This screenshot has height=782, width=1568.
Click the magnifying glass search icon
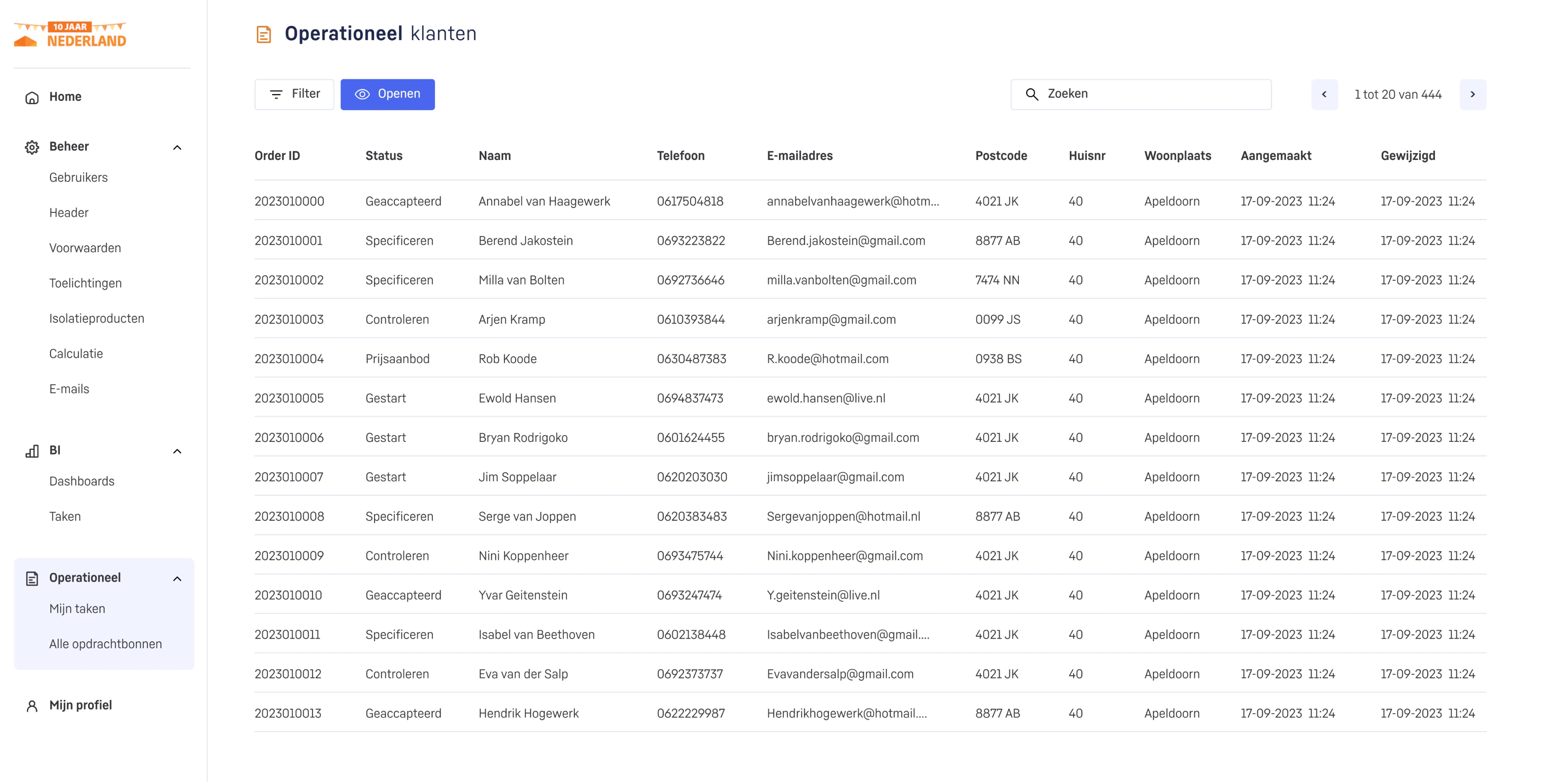(x=1032, y=94)
